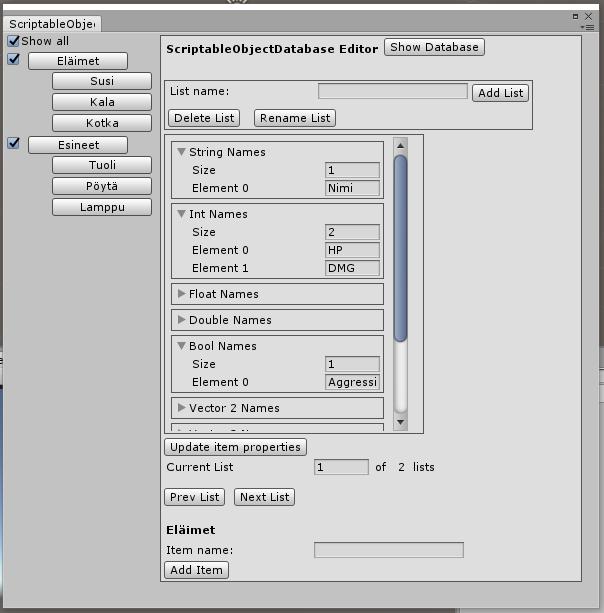This screenshot has height=613, width=604.
Task: Click Update item properties button
Action: click(235, 447)
